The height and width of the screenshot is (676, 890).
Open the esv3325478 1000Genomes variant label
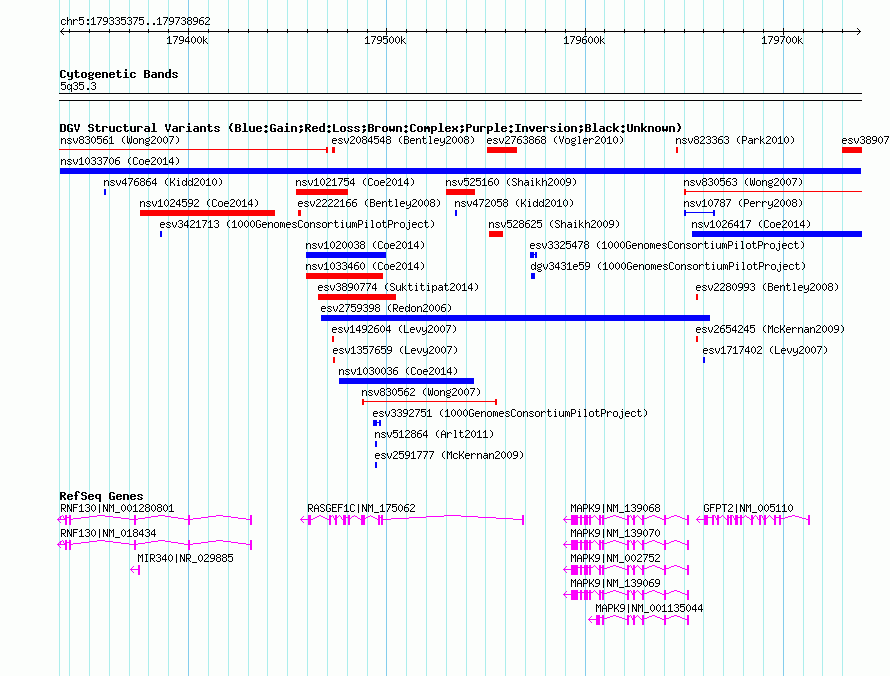(667, 245)
